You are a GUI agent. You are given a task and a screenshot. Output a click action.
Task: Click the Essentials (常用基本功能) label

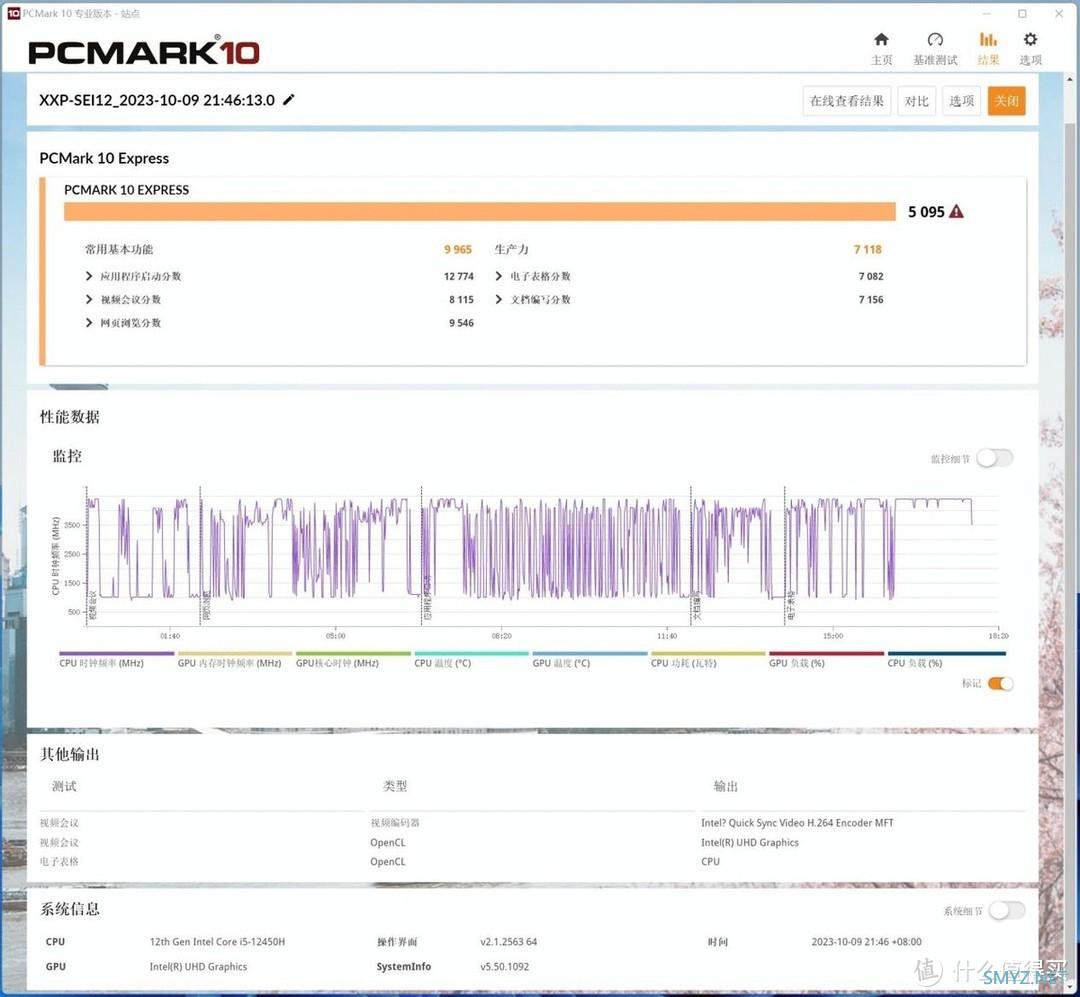tap(118, 249)
